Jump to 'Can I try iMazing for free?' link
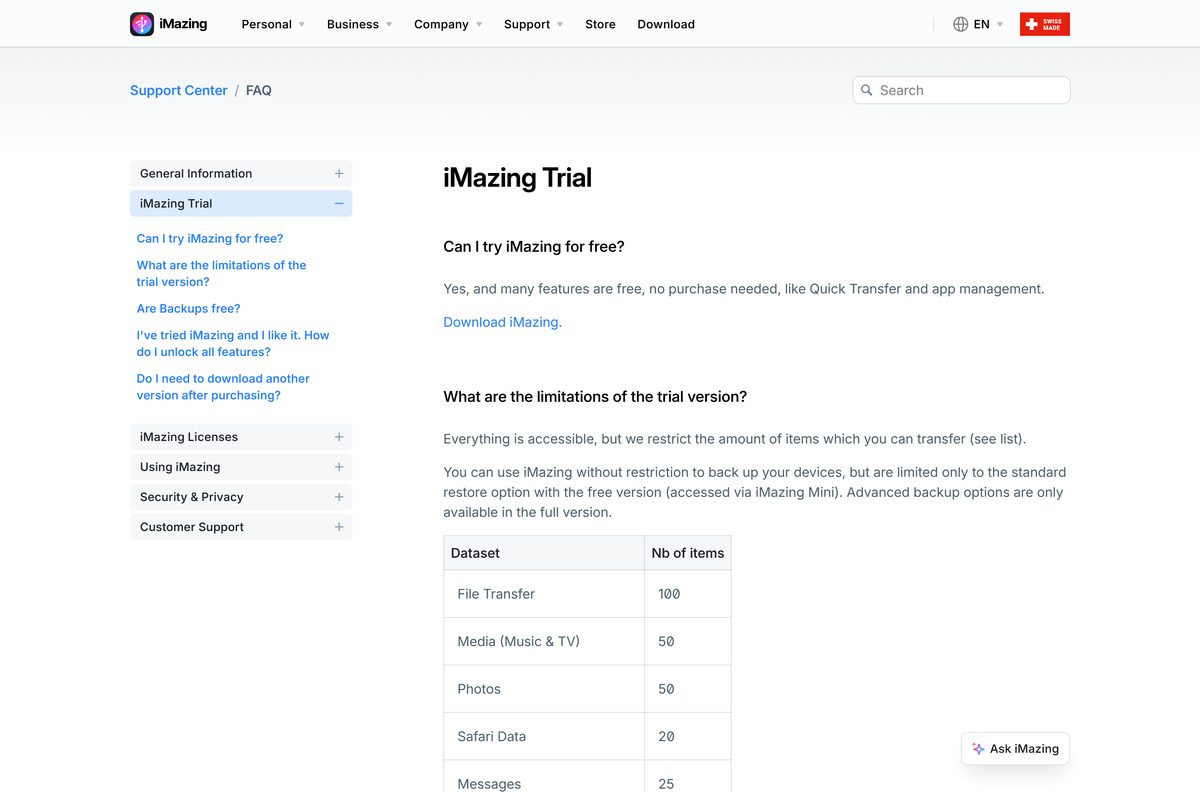 click(x=210, y=238)
